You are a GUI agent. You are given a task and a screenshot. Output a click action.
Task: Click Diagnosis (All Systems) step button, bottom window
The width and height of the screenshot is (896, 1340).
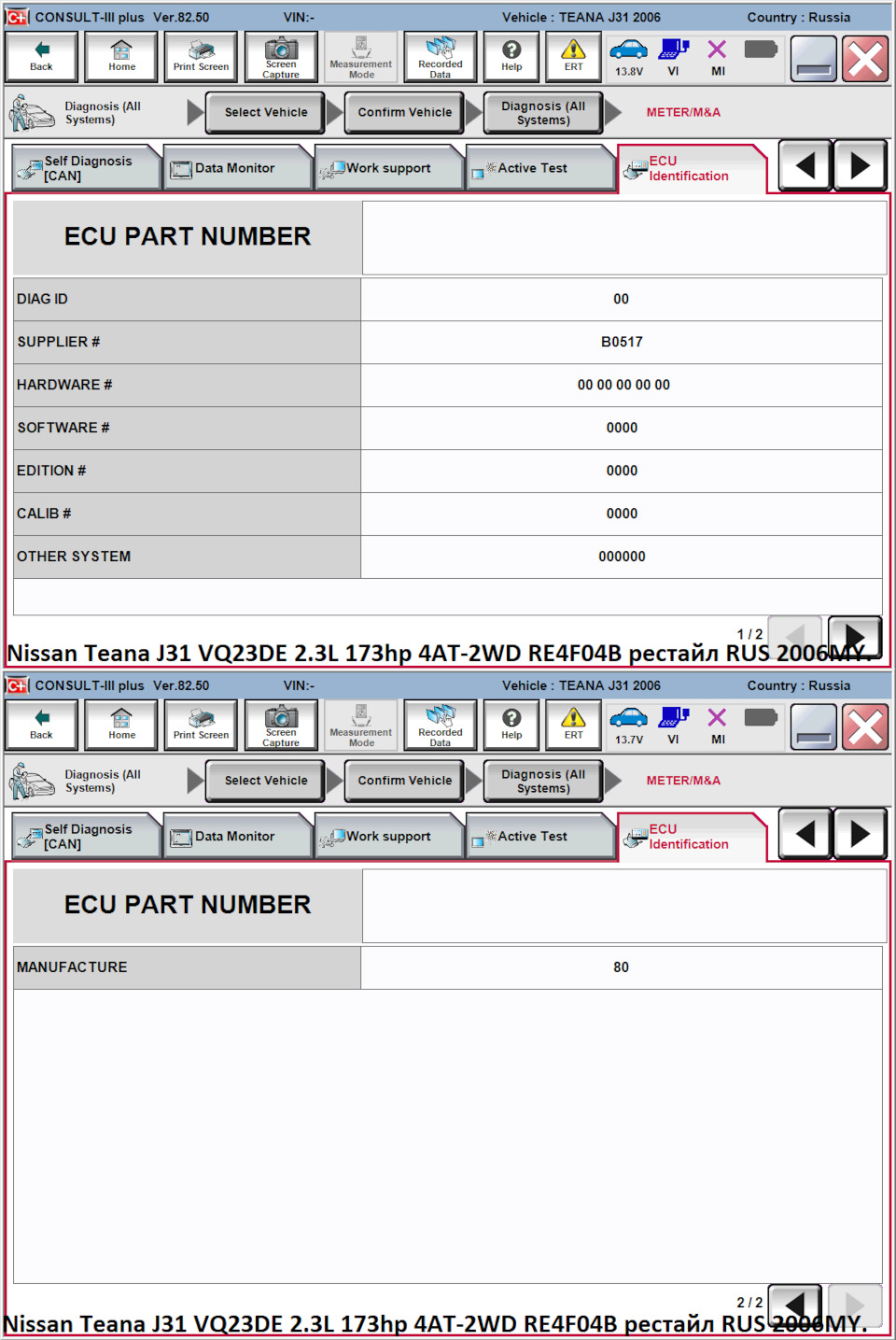click(543, 782)
